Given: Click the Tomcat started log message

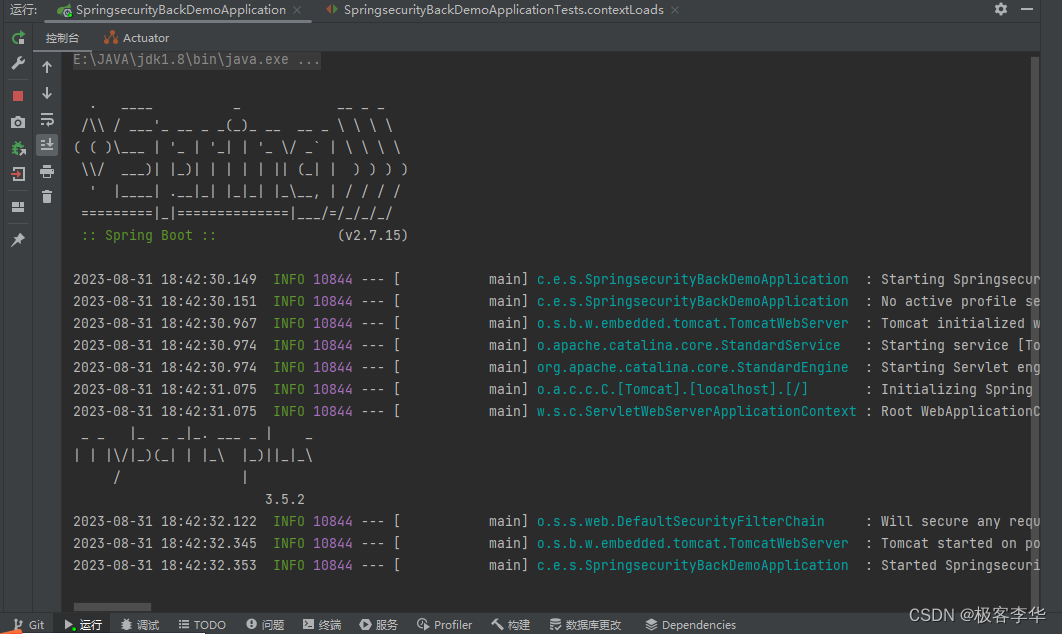Looking at the screenshot, I should coord(960,543).
